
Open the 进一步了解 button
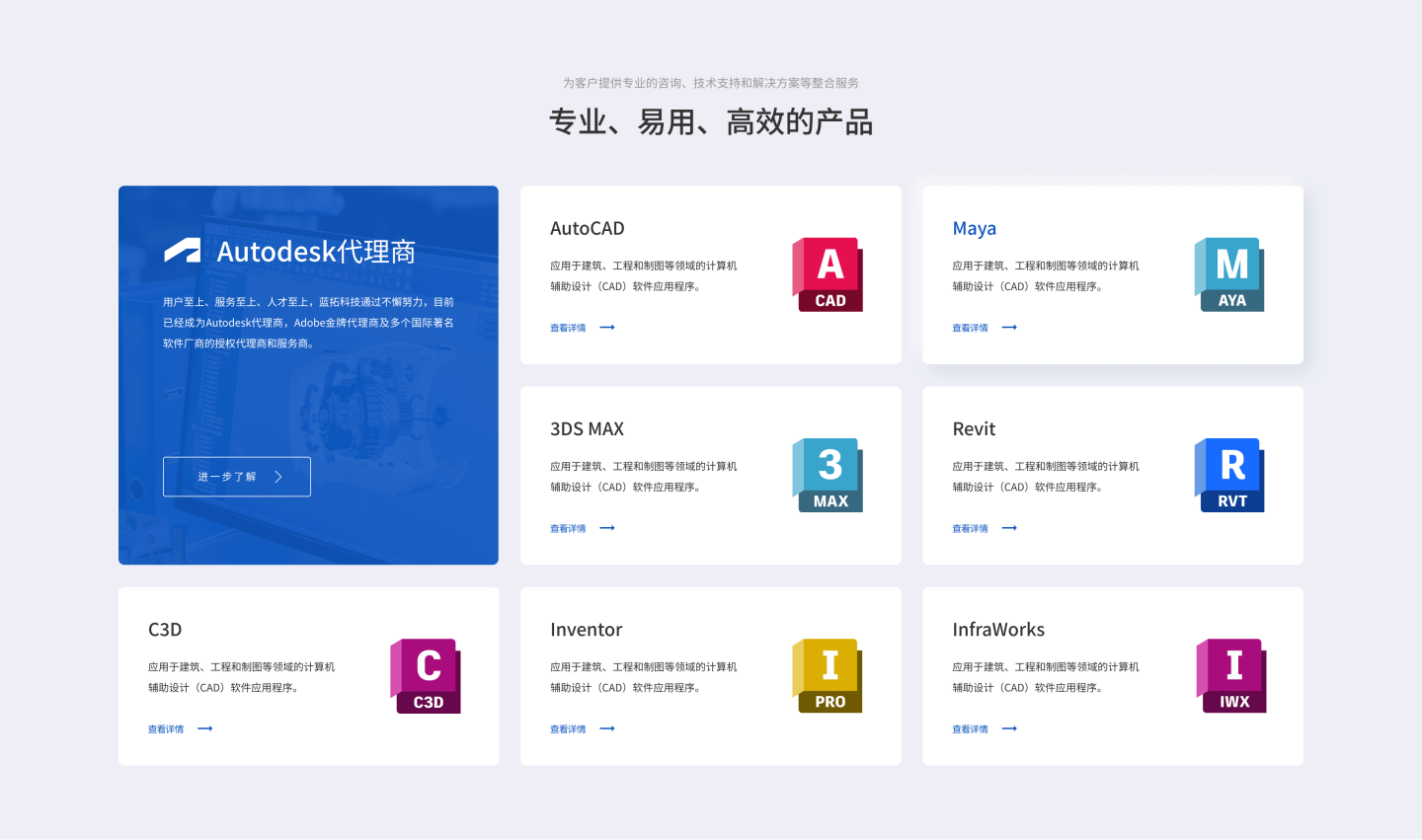[x=237, y=477]
